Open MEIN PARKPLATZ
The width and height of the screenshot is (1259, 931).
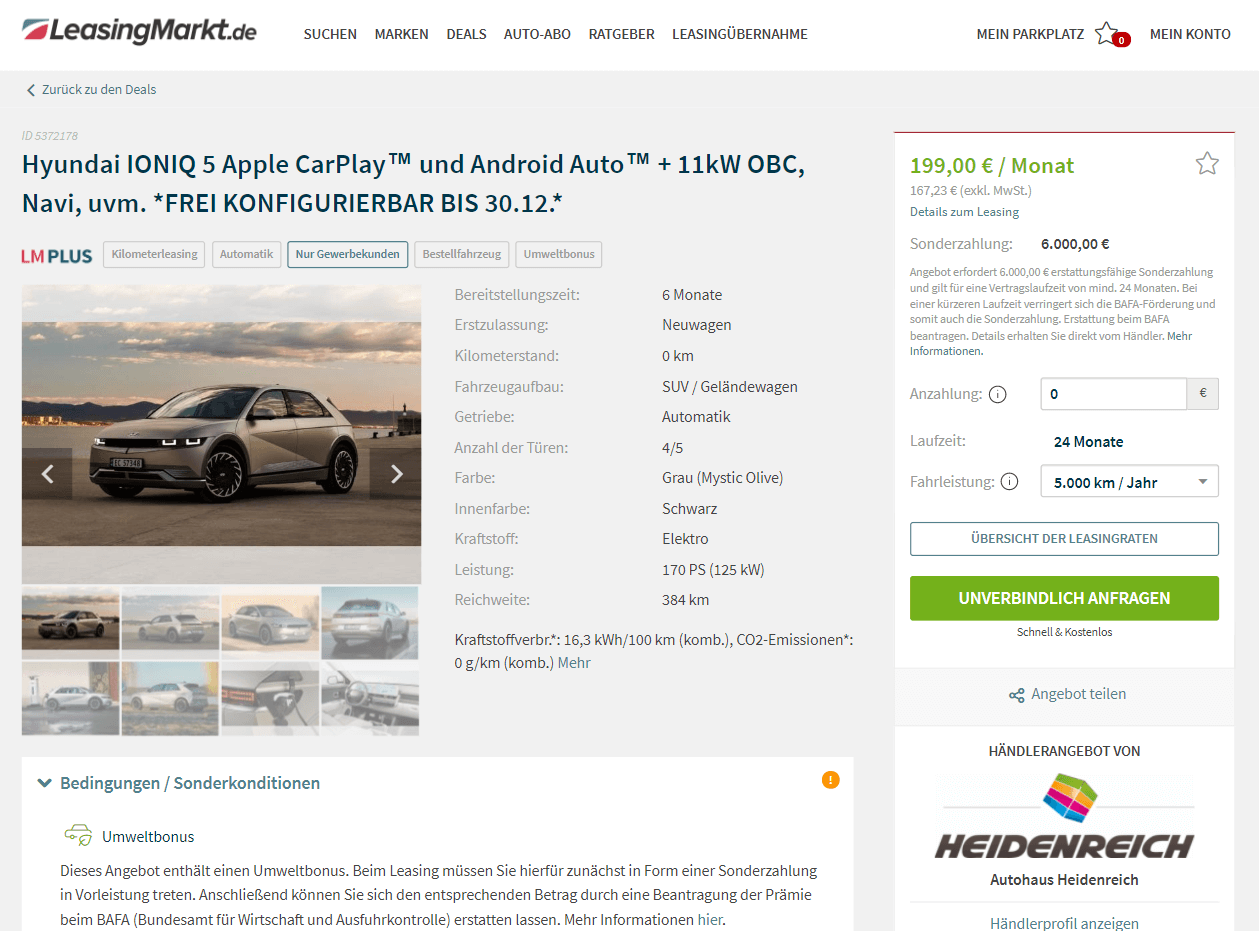[x=1030, y=34]
